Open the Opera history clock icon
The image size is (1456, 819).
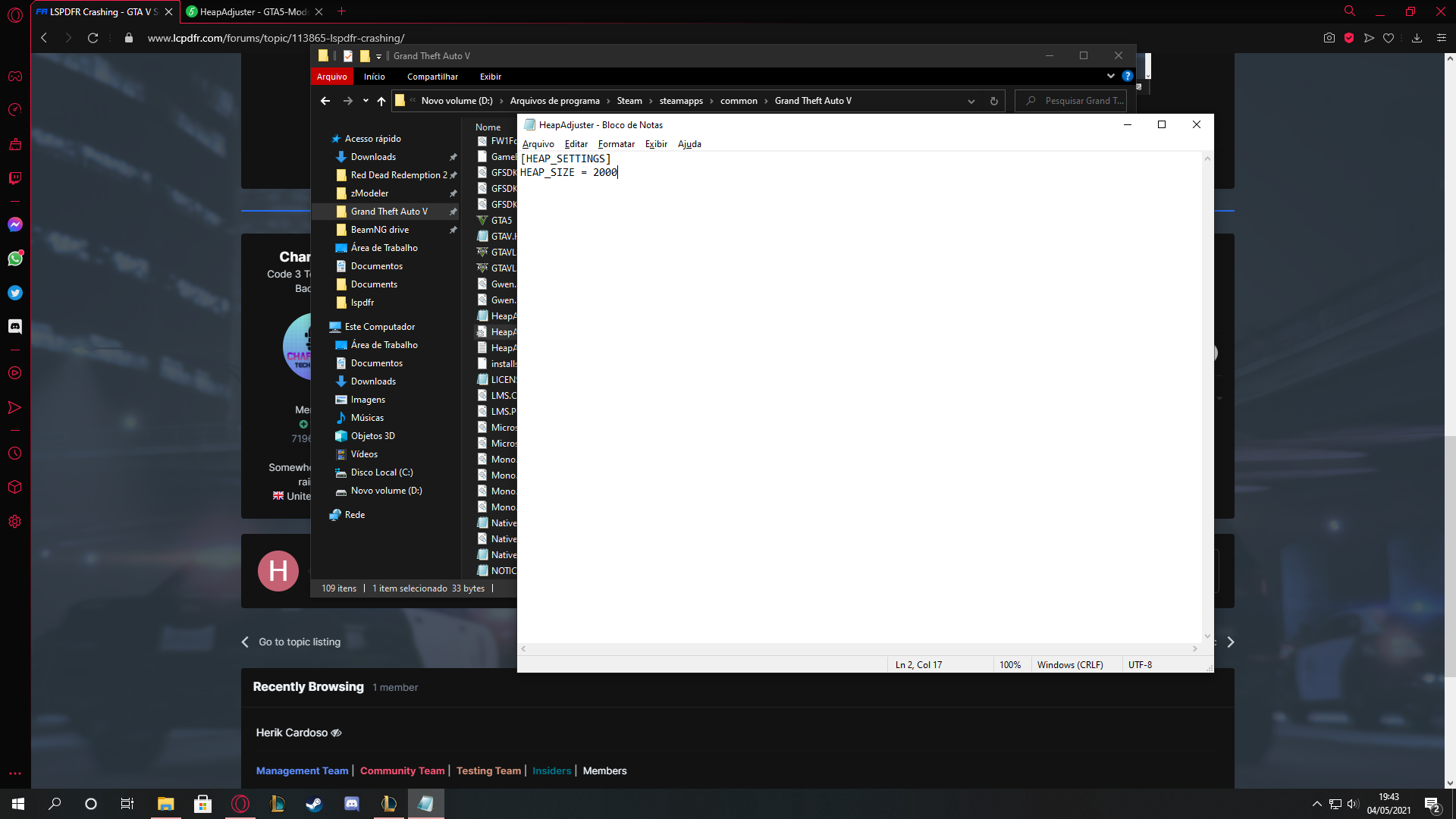click(15, 453)
